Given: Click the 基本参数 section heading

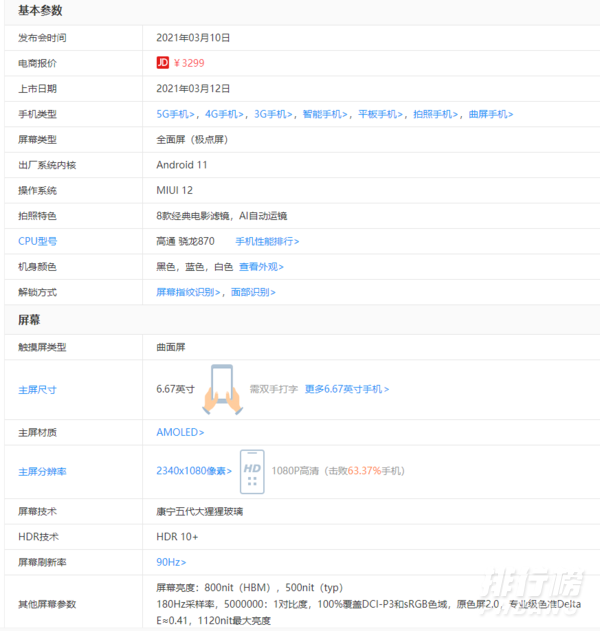Looking at the screenshot, I should point(40,11).
